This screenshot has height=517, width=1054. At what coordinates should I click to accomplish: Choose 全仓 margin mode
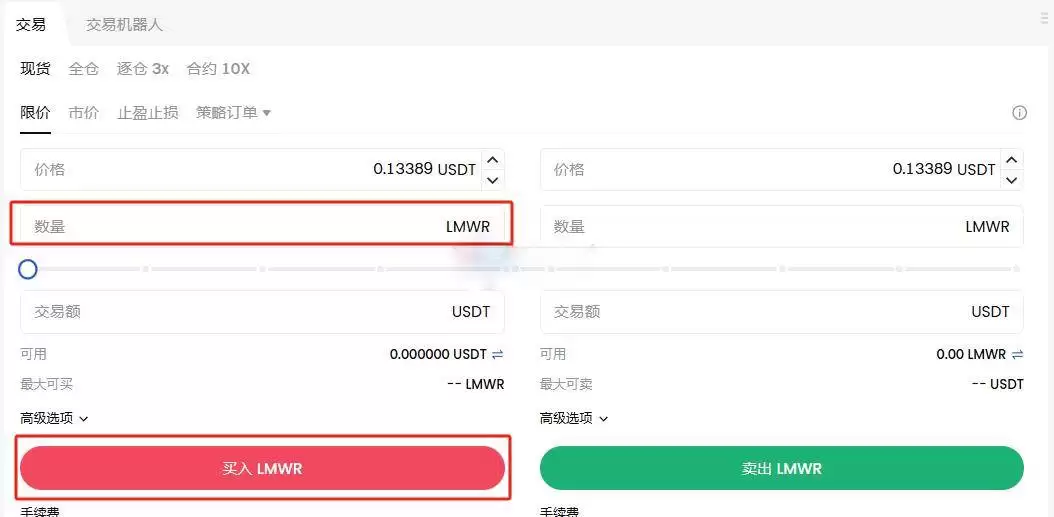coord(84,69)
